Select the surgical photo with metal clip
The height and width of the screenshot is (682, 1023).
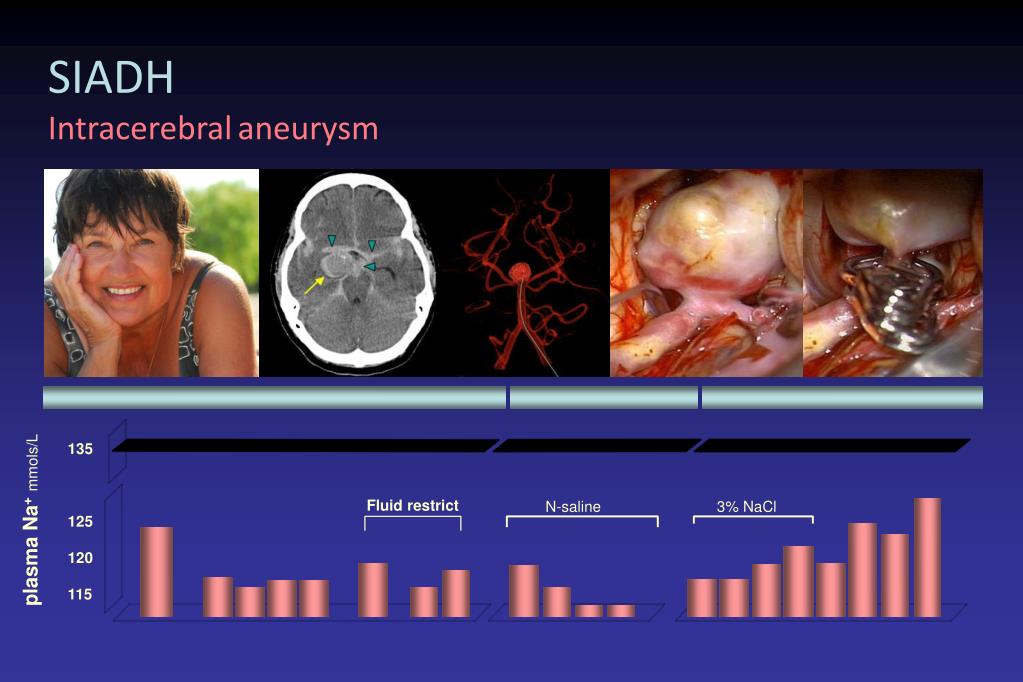click(x=893, y=273)
